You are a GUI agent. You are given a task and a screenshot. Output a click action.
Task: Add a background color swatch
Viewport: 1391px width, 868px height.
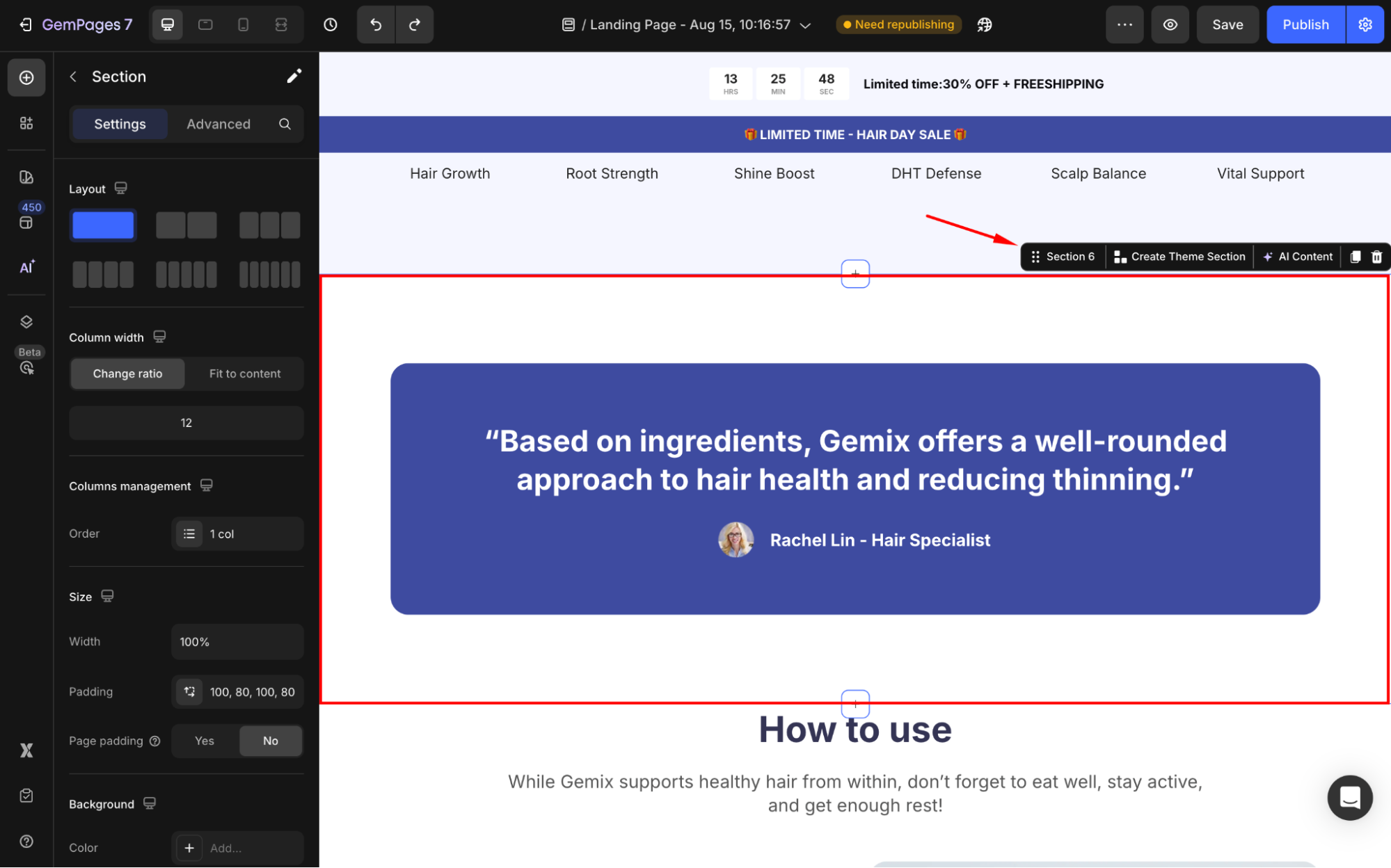(189, 847)
